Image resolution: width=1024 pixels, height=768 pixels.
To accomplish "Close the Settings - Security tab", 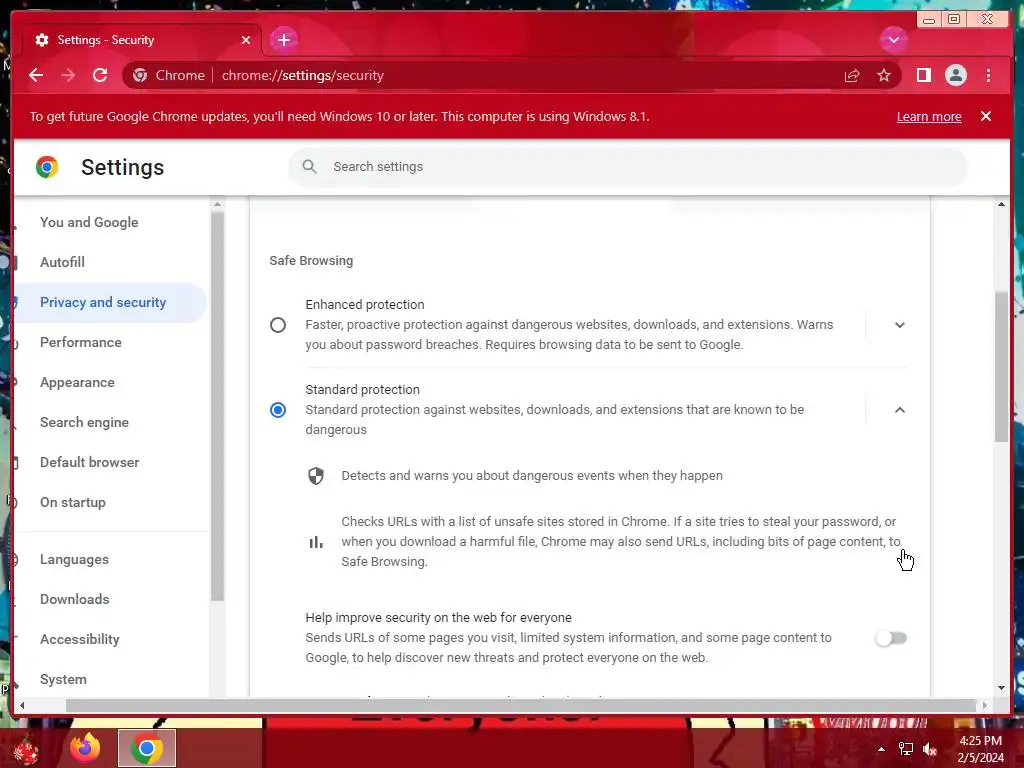I will [246, 40].
